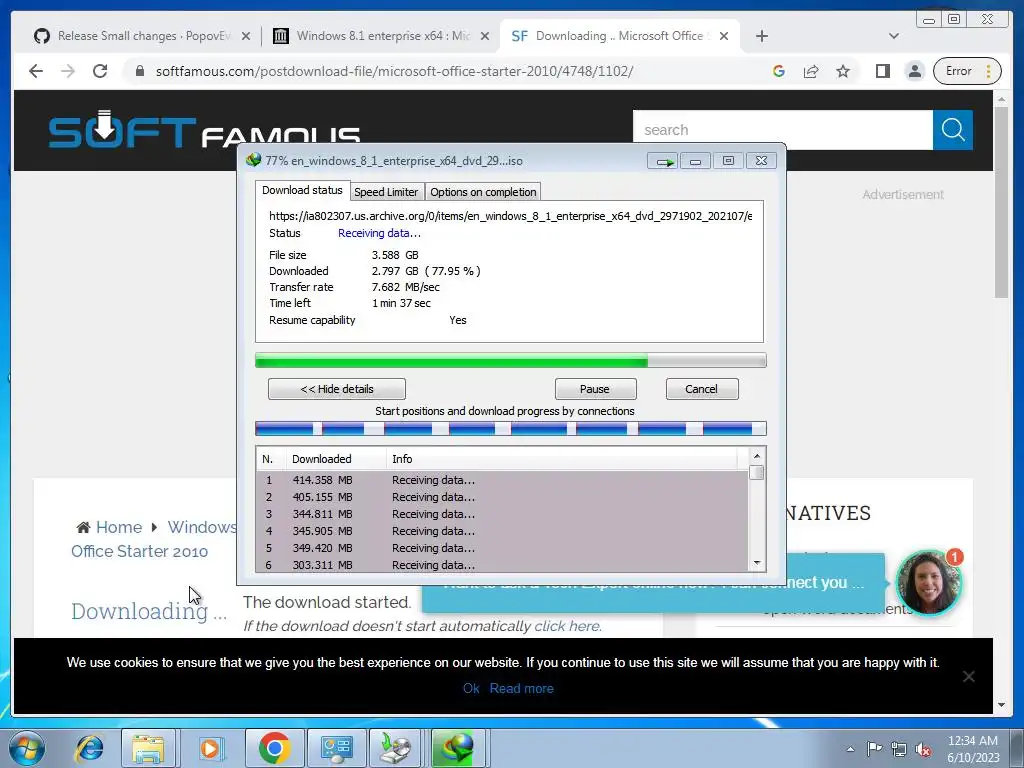Click the Hide details button
The width and height of the screenshot is (1024, 768).
tap(336, 389)
